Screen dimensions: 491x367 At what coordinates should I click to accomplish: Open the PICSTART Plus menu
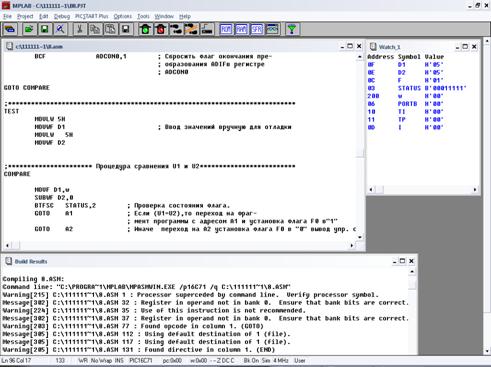tap(91, 16)
